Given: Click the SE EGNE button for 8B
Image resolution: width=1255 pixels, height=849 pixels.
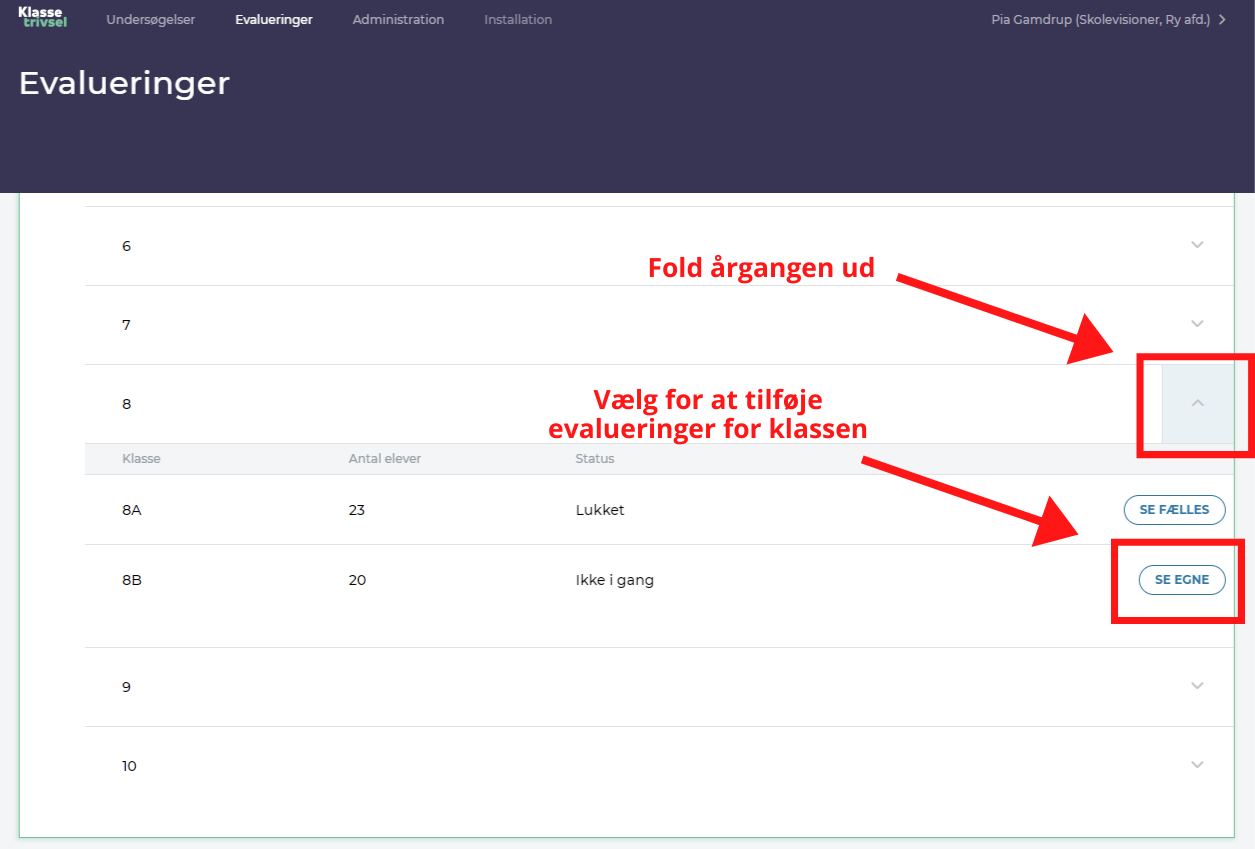Looking at the screenshot, I should point(1182,579).
